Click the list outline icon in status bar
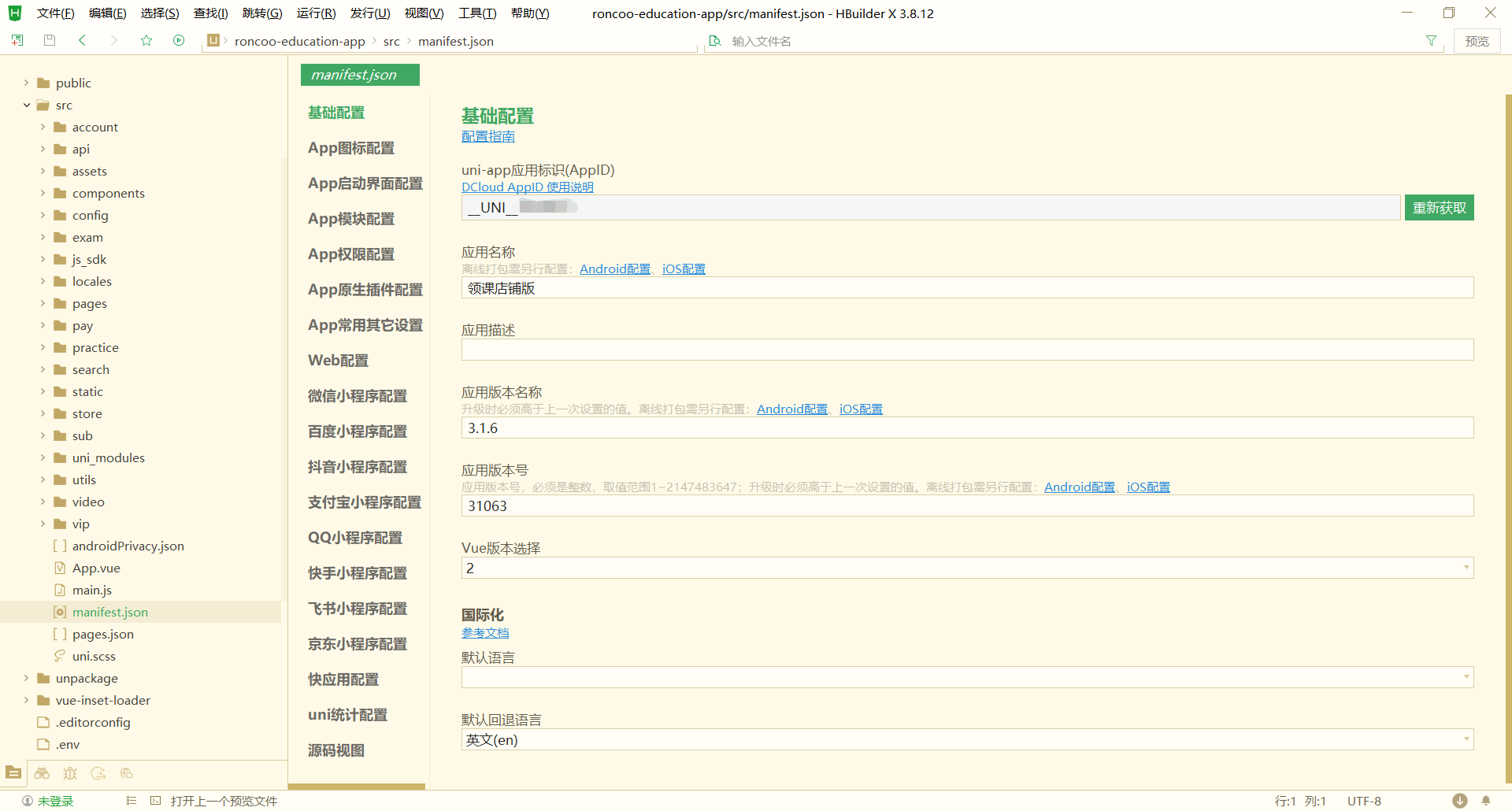1512x811 pixels. click(132, 801)
